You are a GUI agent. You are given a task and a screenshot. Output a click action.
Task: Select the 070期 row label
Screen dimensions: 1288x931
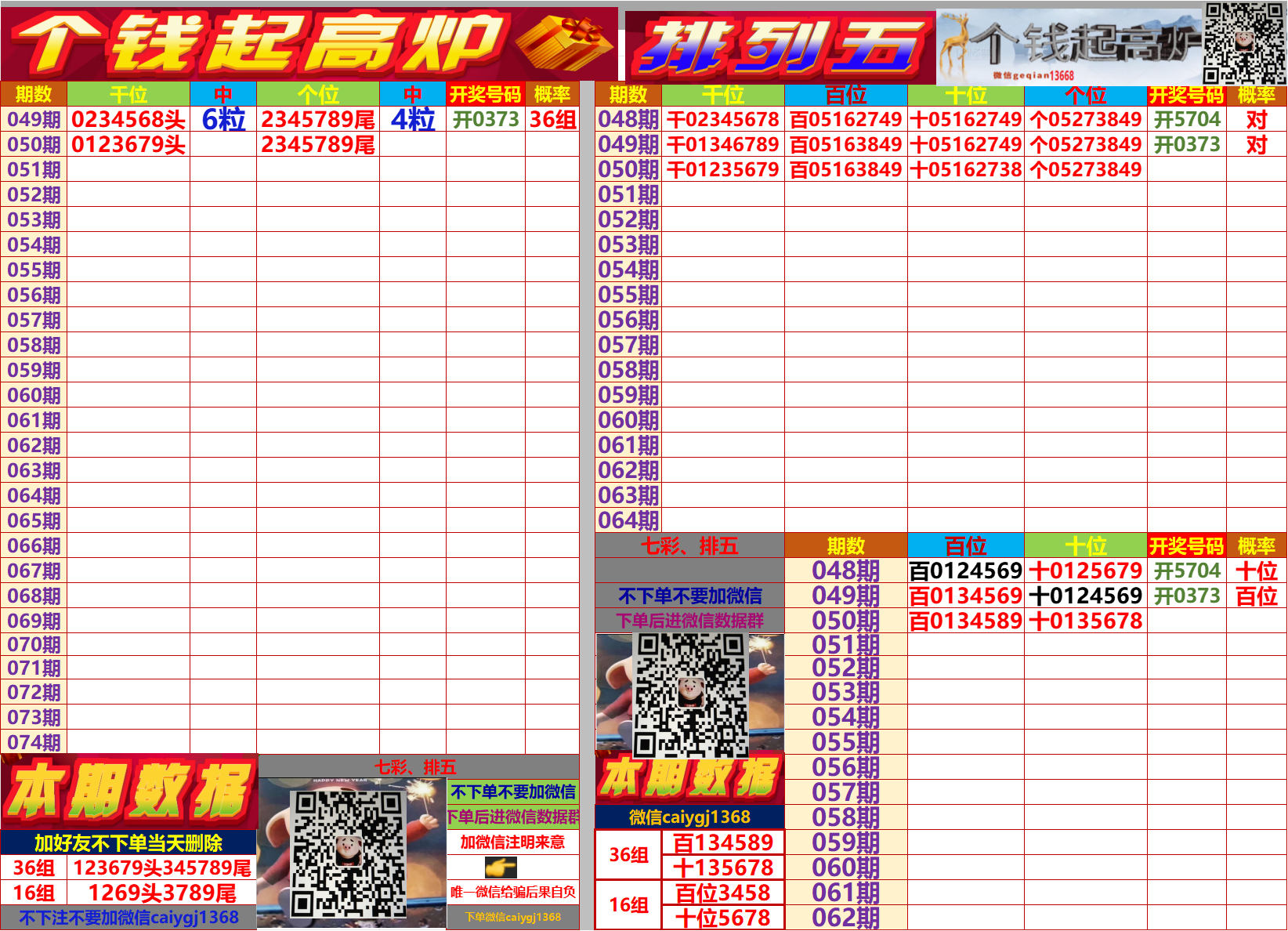click(x=34, y=644)
